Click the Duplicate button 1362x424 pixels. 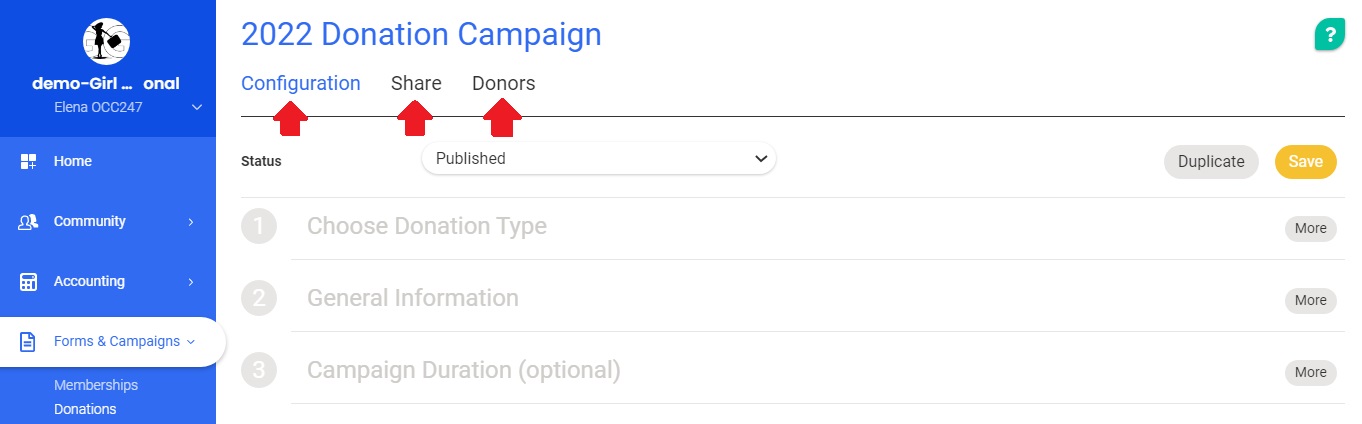[1210, 162]
